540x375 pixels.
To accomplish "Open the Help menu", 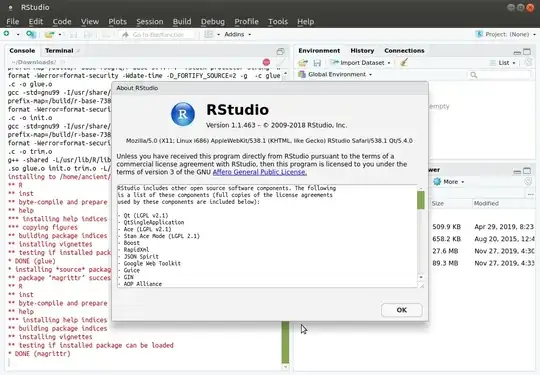I will pos(305,21).
